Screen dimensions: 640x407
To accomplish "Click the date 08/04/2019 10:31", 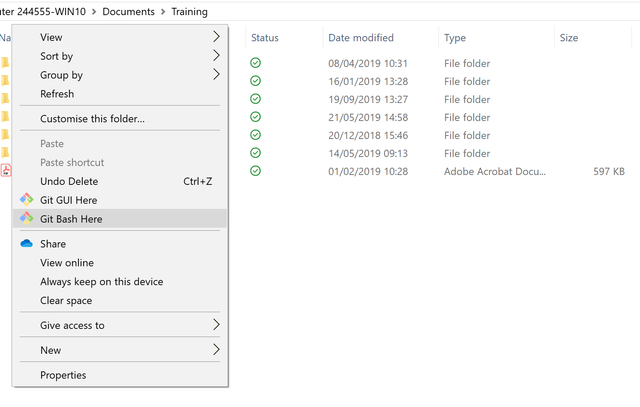I will tap(368, 63).
